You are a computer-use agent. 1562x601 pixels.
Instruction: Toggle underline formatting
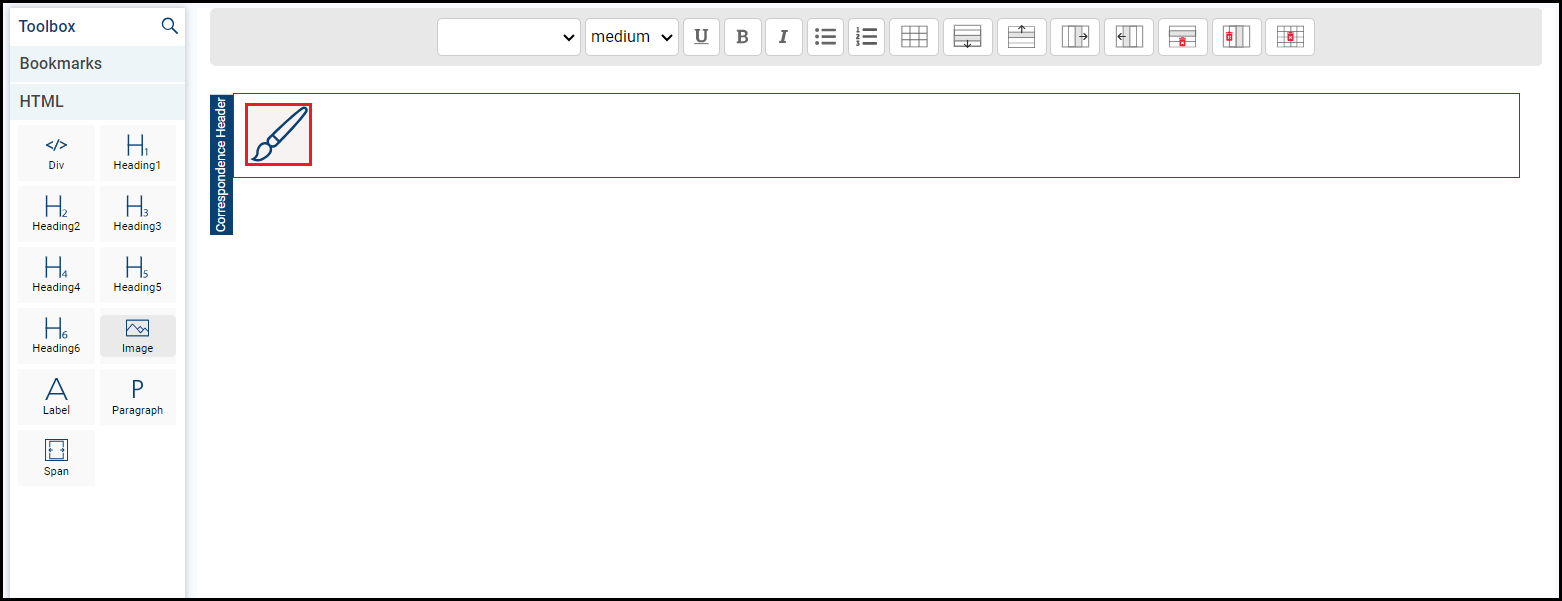(x=701, y=37)
